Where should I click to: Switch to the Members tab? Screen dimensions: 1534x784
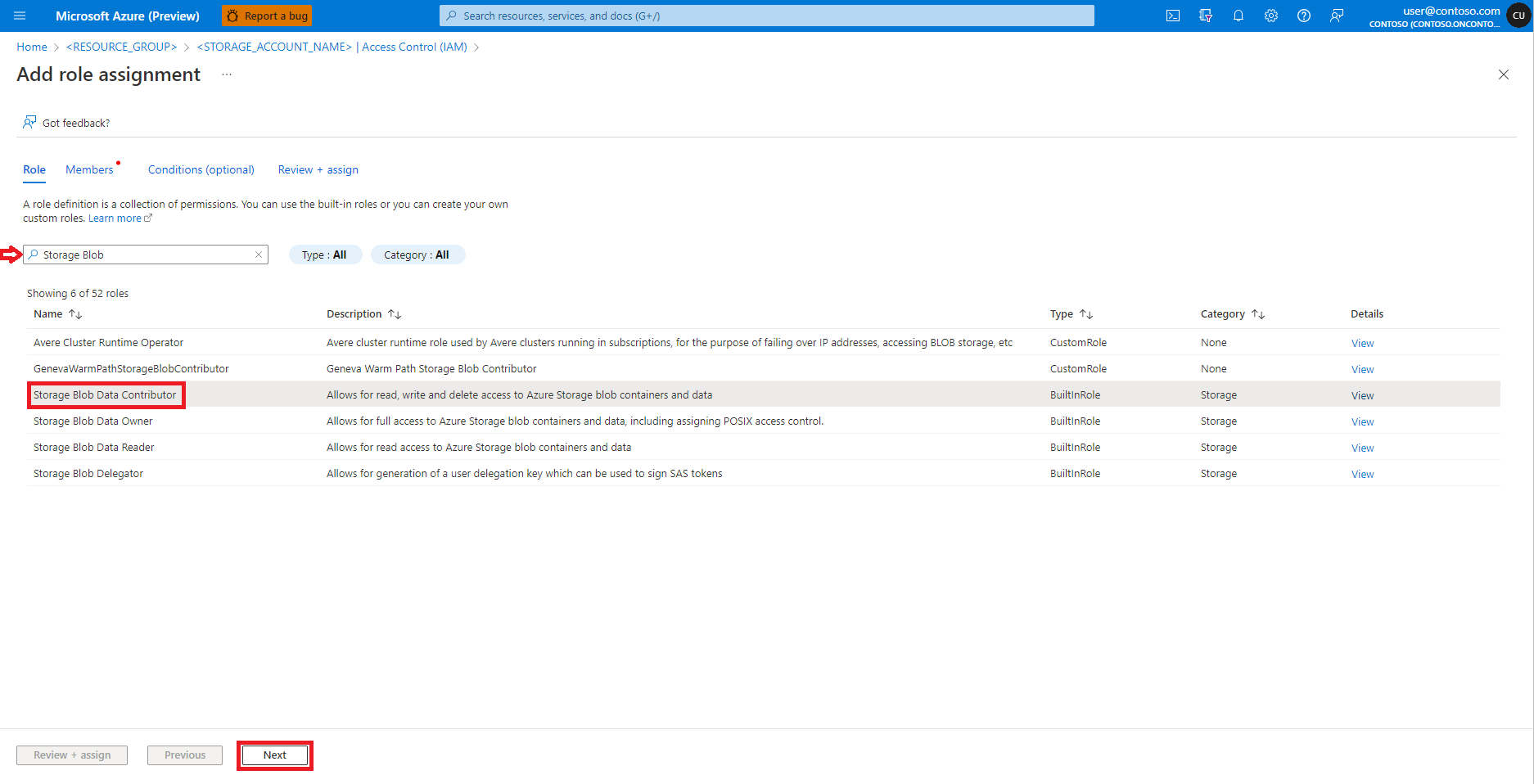pyautogui.click(x=90, y=169)
